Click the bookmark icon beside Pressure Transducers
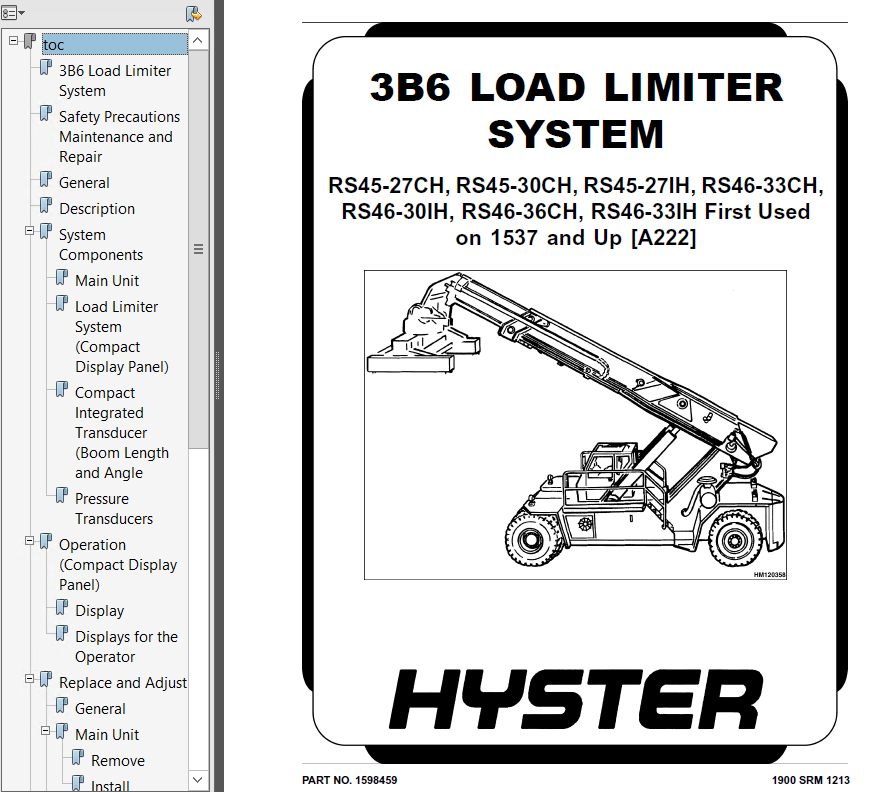This screenshot has width=882, height=792. pyautogui.click(x=62, y=497)
